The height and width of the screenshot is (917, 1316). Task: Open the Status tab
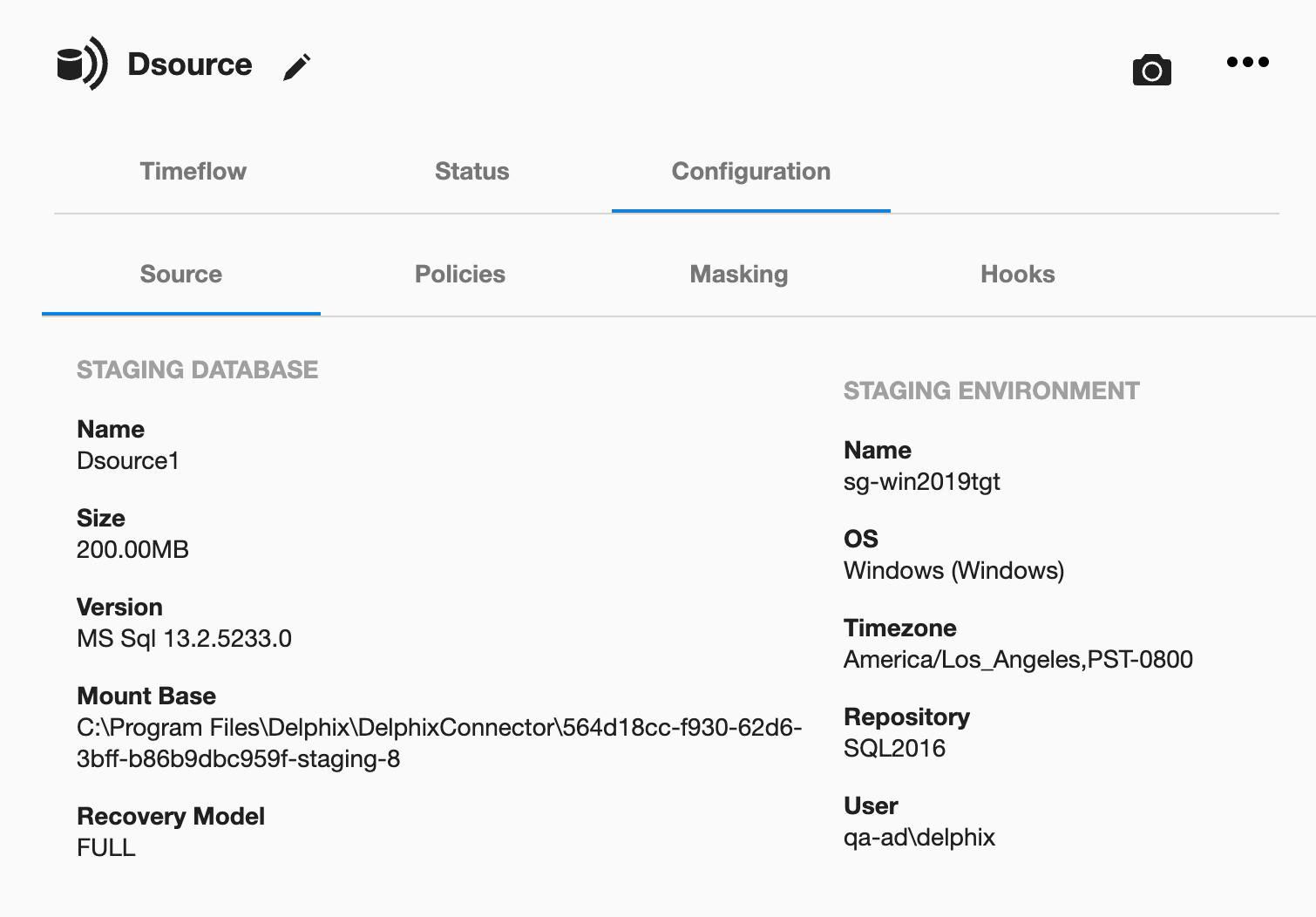click(x=471, y=172)
